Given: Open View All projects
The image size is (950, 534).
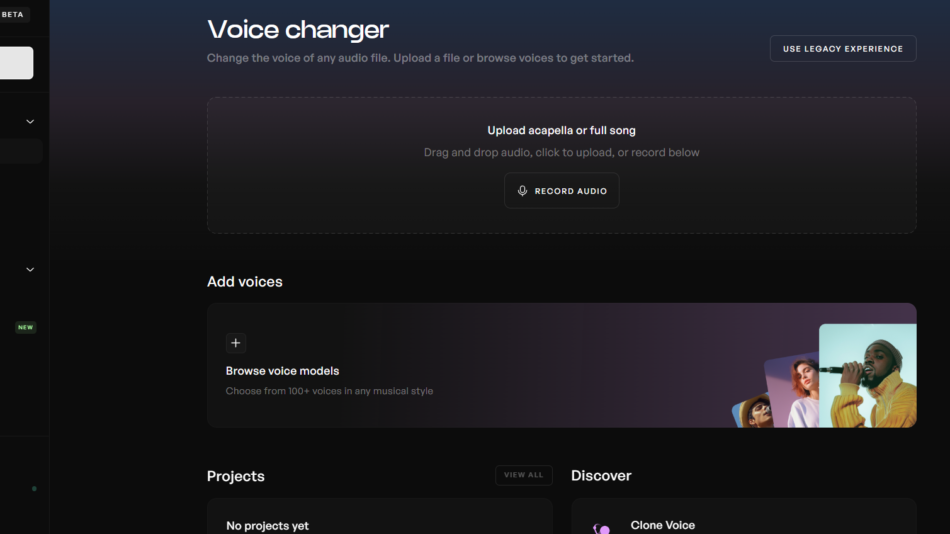Looking at the screenshot, I should tap(523, 475).
